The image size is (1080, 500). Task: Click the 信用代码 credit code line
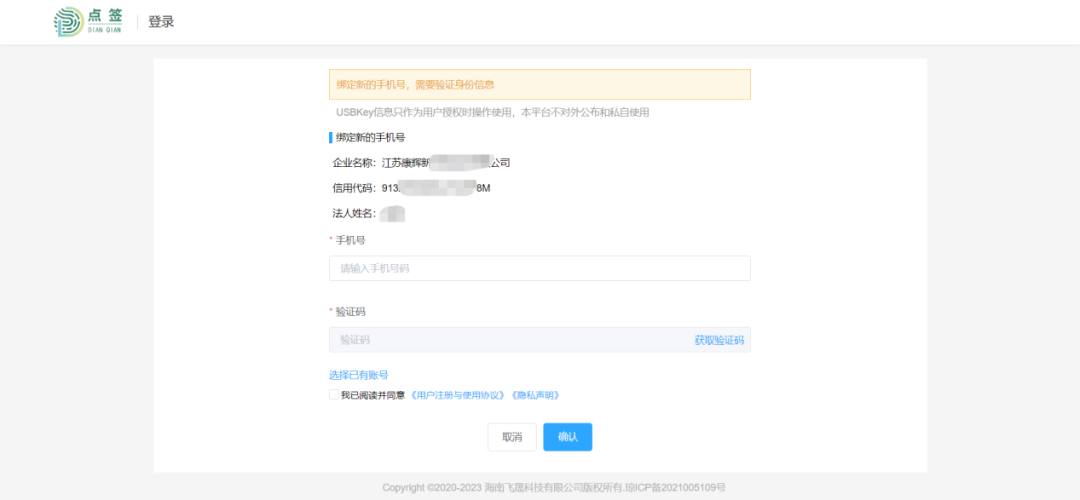[x=411, y=188]
